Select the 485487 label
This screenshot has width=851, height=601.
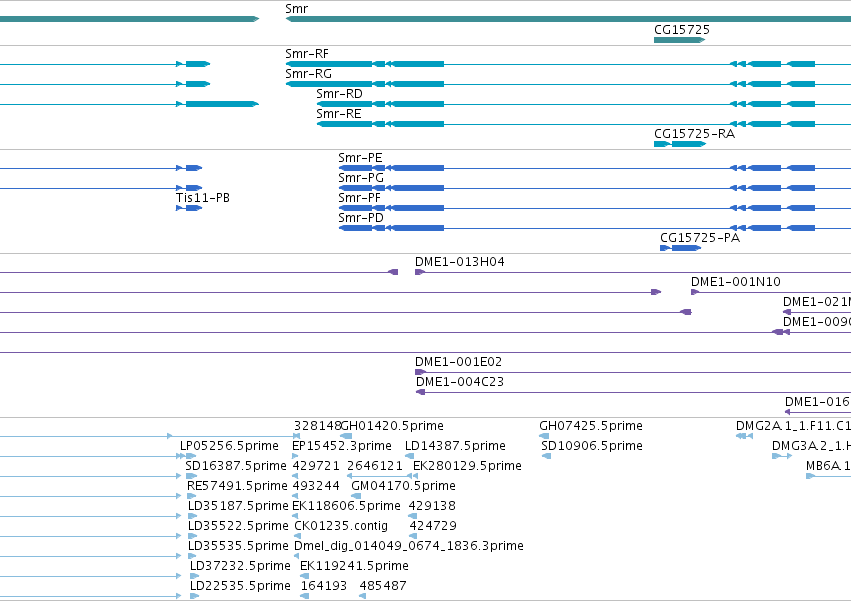click(383, 586)
